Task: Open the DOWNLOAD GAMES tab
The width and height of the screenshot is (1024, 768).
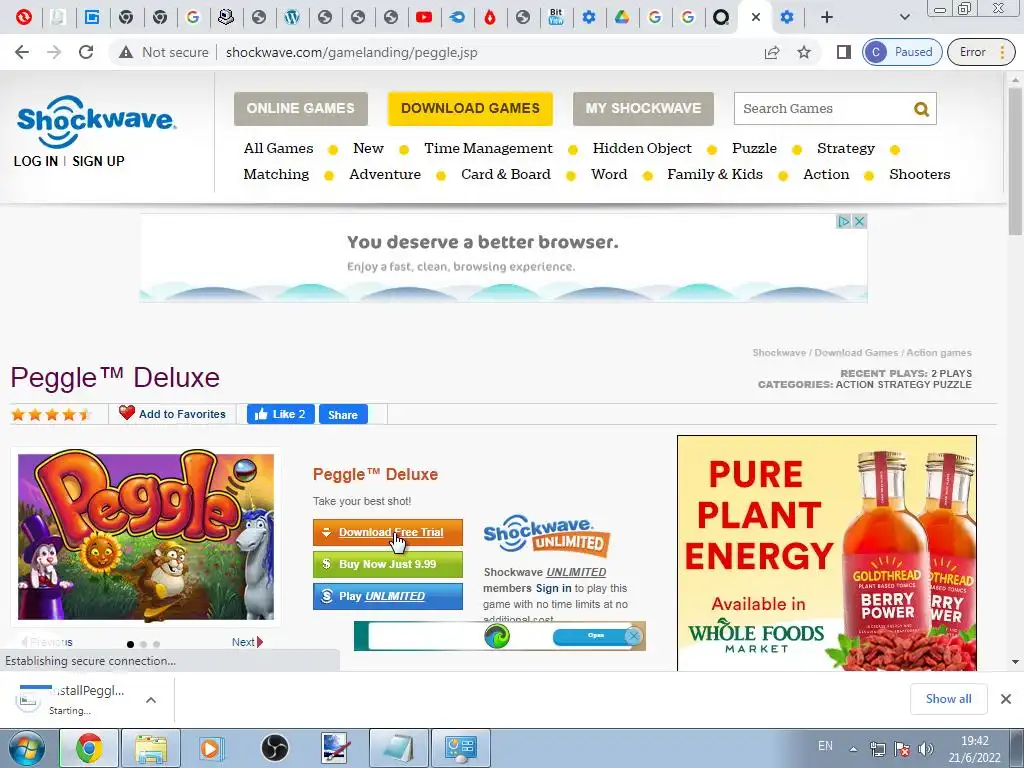Action: coord(470,108)
